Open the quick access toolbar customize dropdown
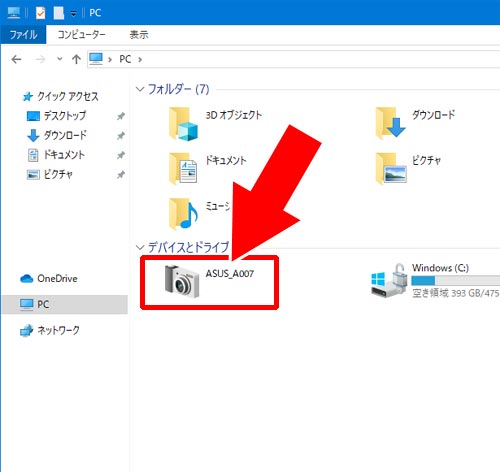This screenshot has height=472, width=500. point(74,14)
